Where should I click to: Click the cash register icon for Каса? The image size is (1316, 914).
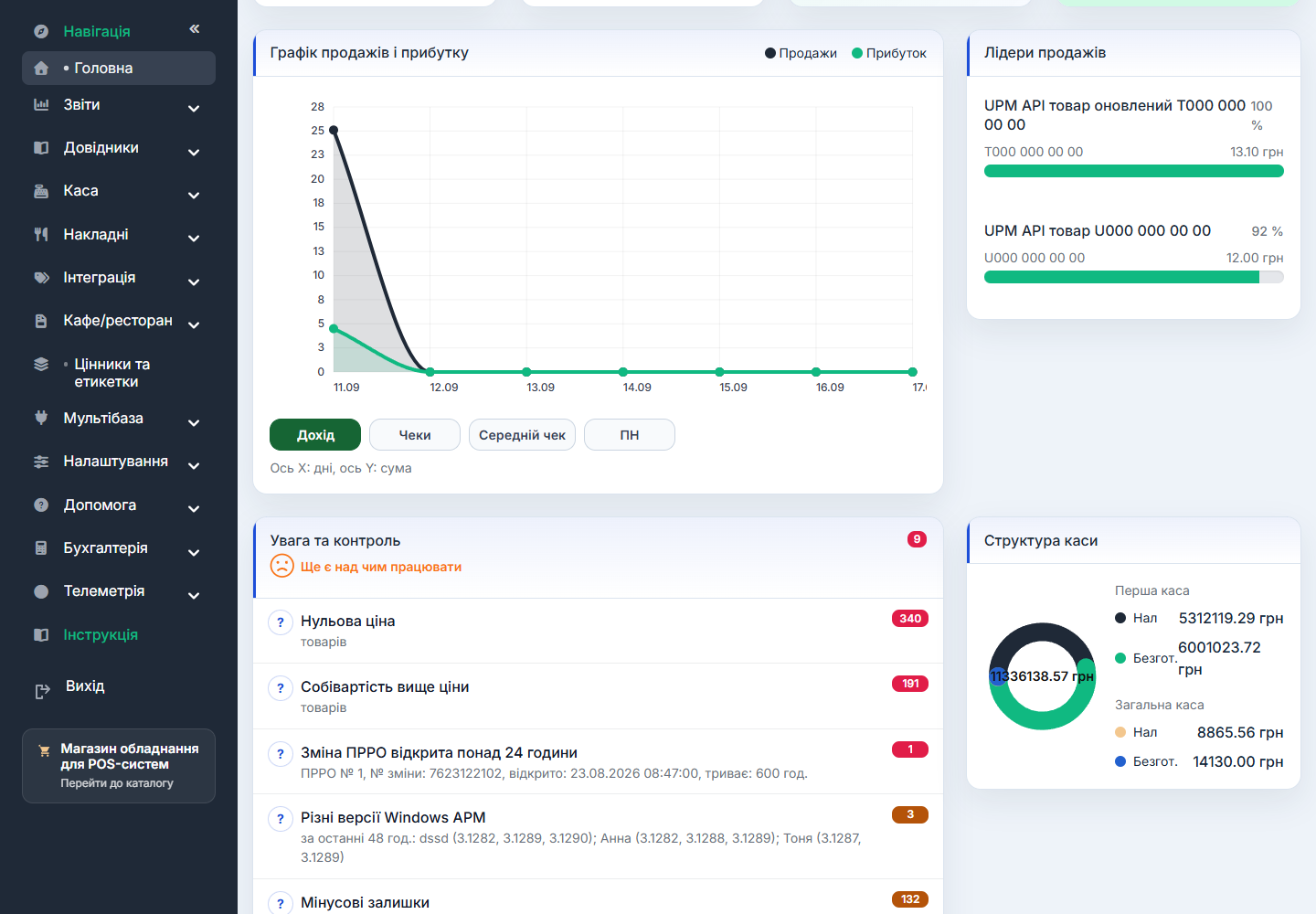coord(41,191)
